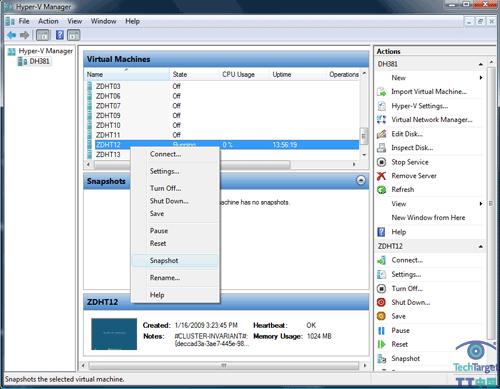Image resolution: width=500 pixels, height=389 pixels.
Task: Click the Connect icon in ZDHT12 actions
Action: [x=381, y=260]
